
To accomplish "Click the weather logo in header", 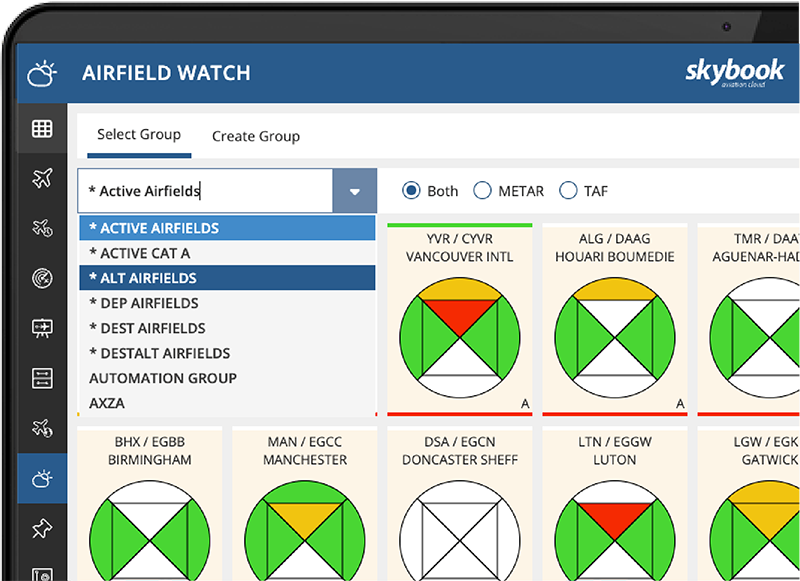I will 42,73.
